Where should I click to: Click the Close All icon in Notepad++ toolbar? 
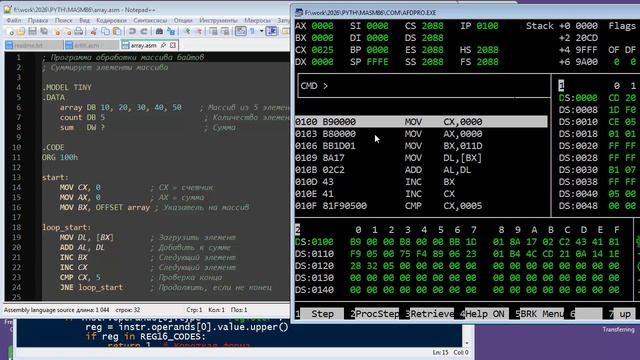[68, 31]
